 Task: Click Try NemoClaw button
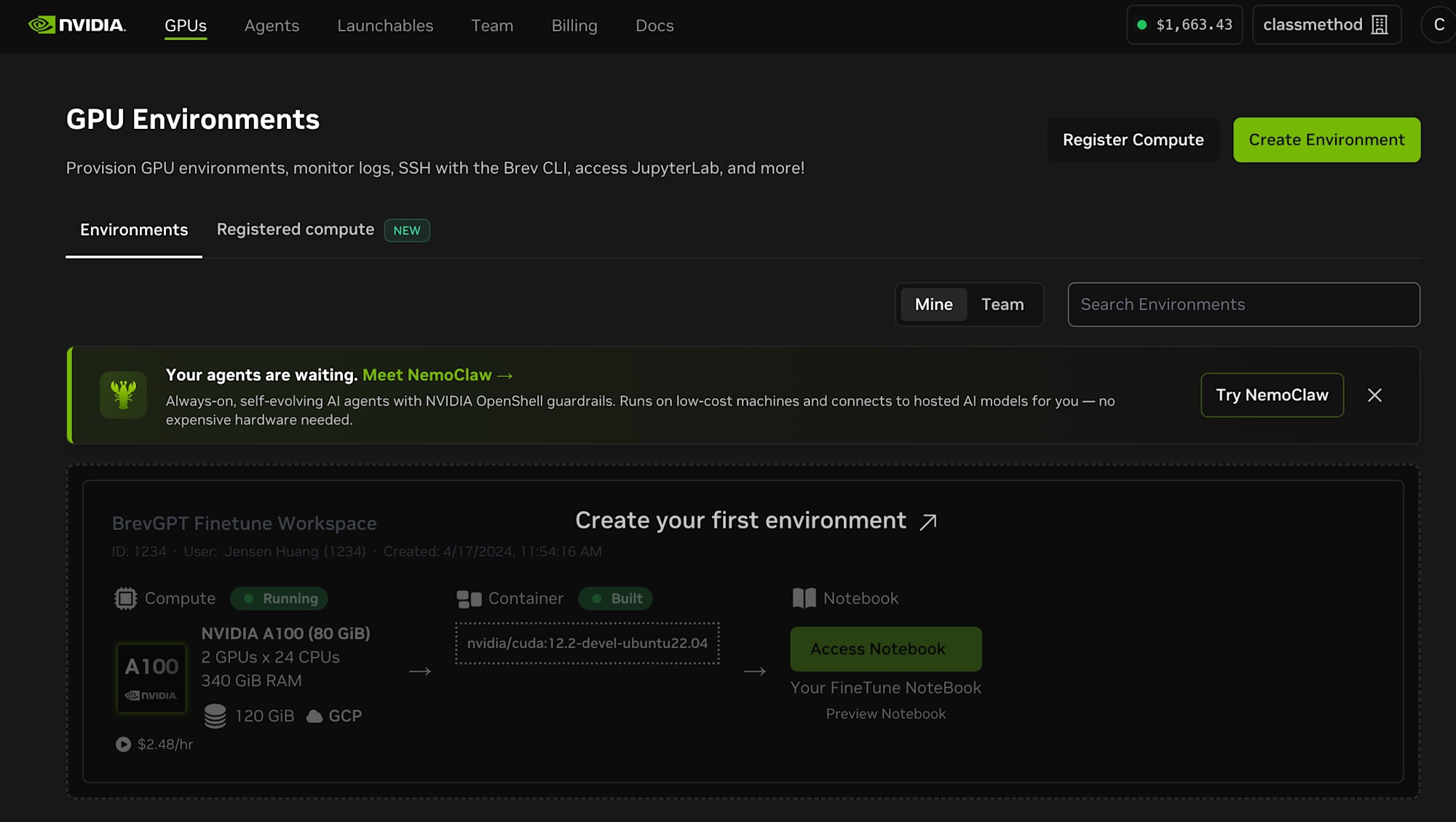(1272, 395)
